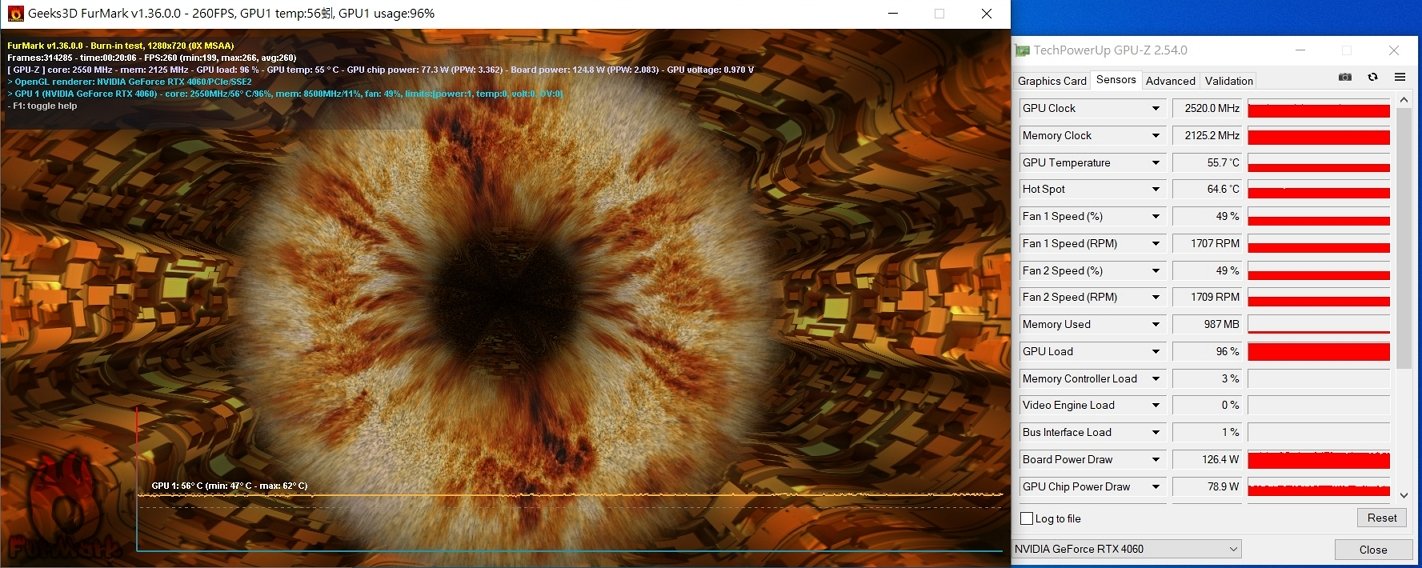Click the FurMark app icon in title bar
Screen dimensions: 1422x568
[15, 14]
